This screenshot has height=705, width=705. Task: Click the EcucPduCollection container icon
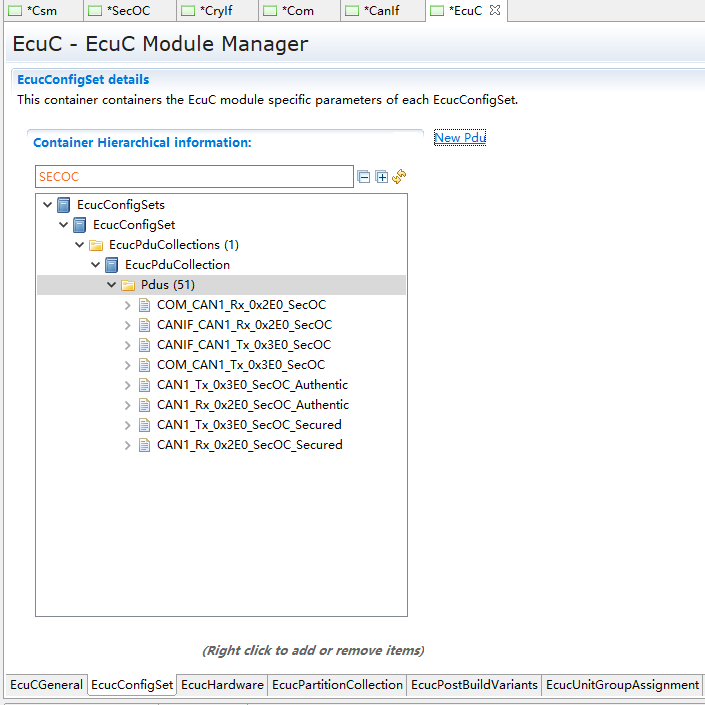pyautogui.click(x=112, y=265)
